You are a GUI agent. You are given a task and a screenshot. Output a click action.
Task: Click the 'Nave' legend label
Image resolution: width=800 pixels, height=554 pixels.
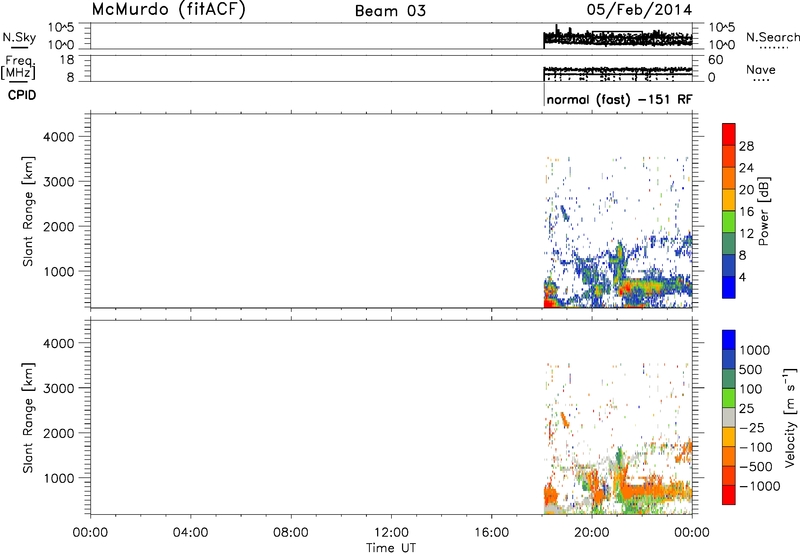click(761, 70)
